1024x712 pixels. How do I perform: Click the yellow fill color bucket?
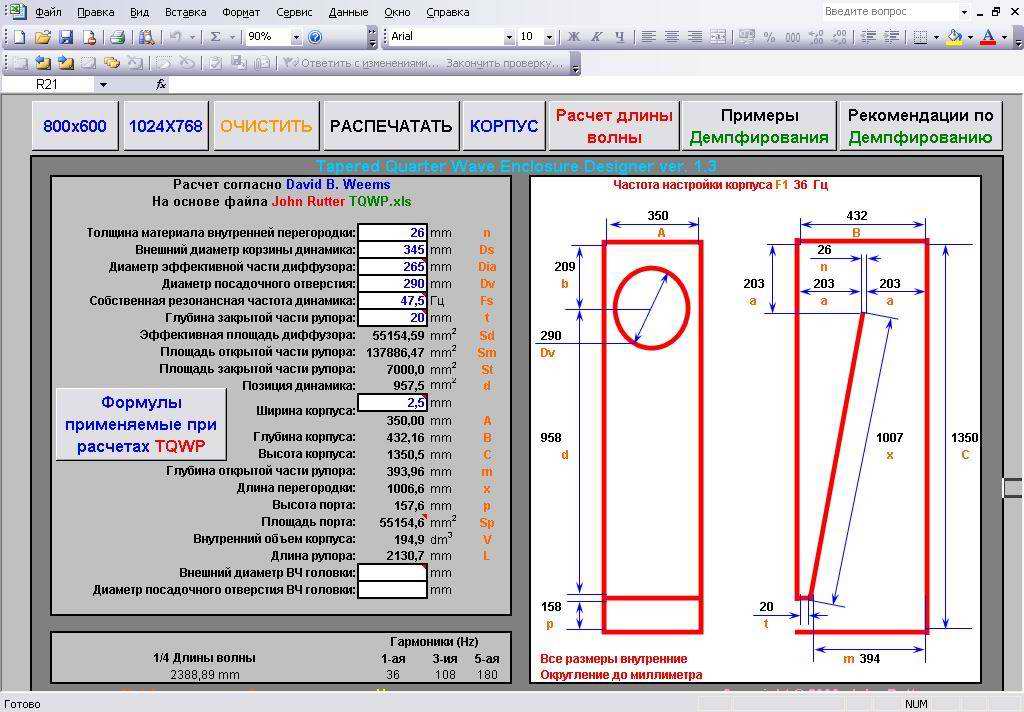(x=955, y=37)
